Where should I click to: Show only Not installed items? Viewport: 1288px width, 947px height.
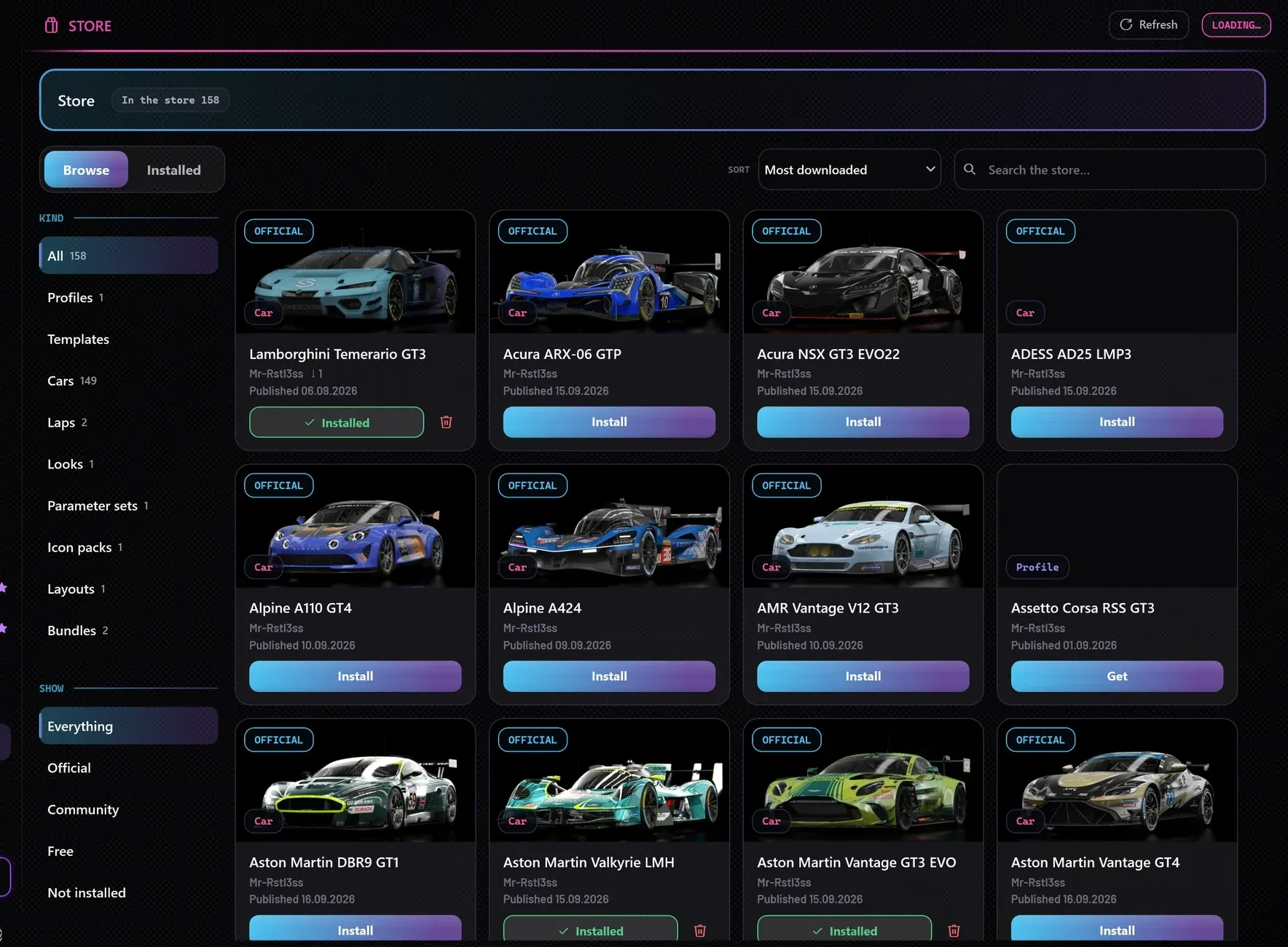(x=128, y=892)
